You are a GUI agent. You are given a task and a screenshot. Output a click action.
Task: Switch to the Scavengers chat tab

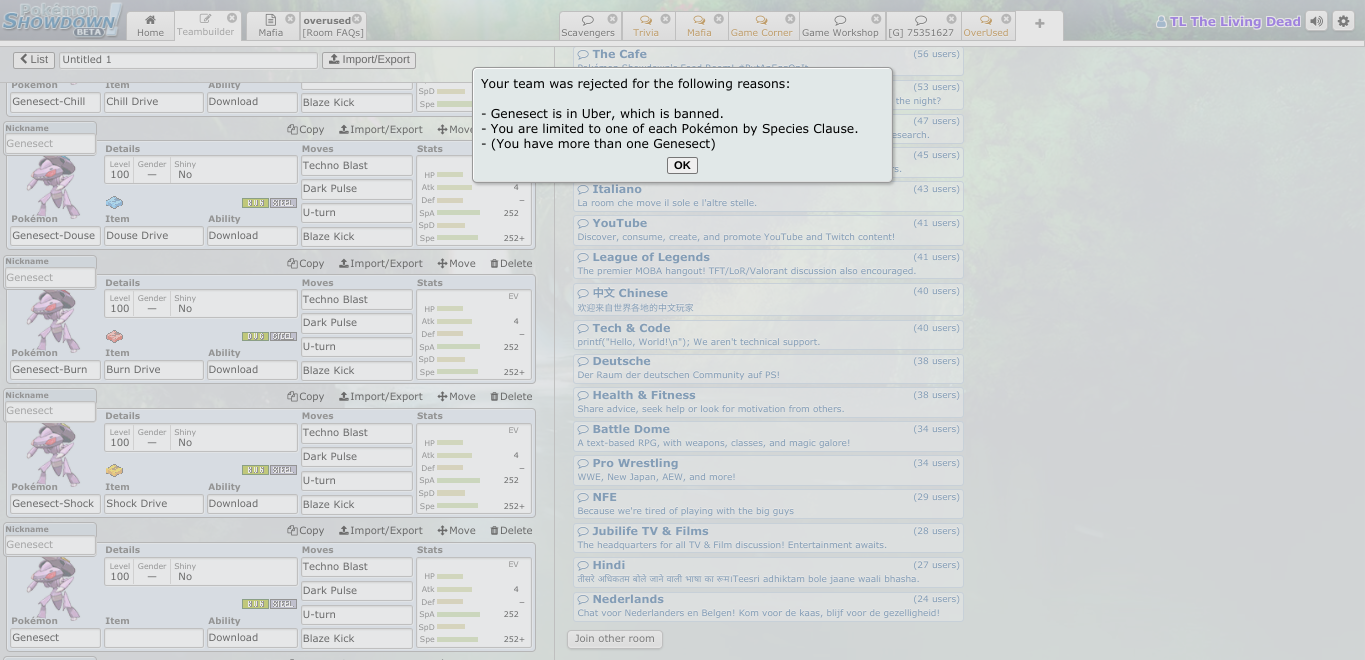pos(590,25)
